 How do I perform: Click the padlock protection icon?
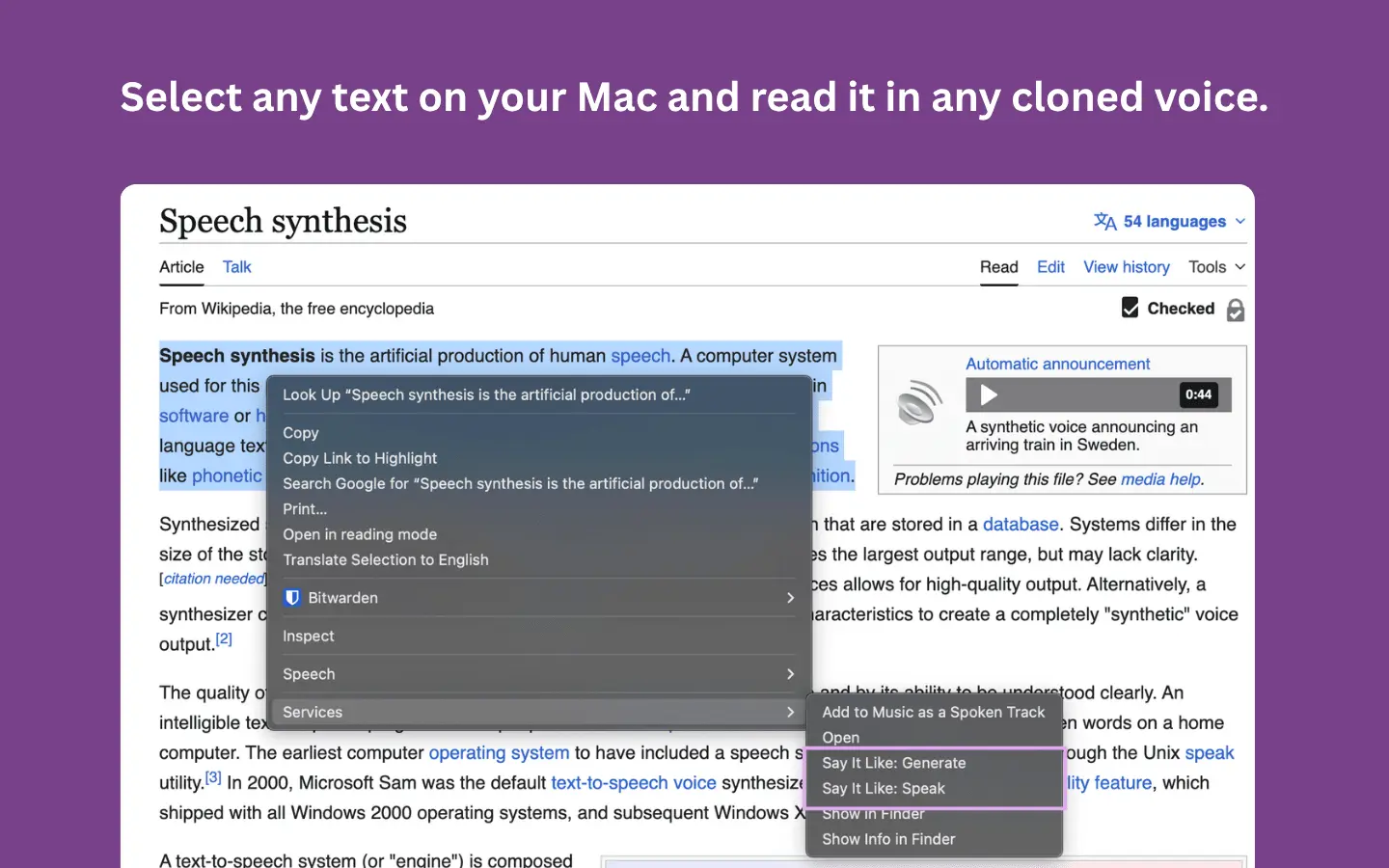(x=1235, y=310)
